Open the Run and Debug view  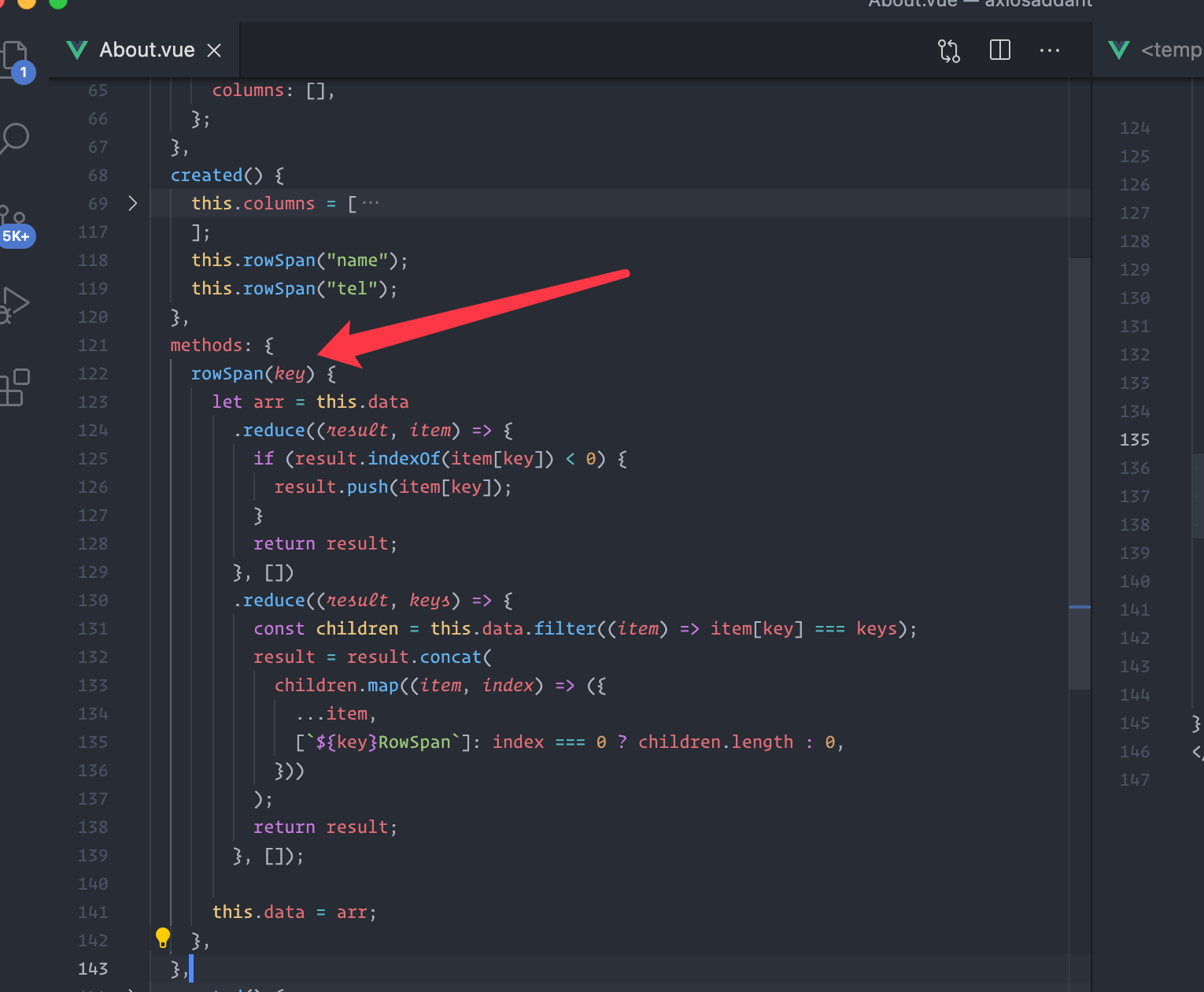click(15, 305)
